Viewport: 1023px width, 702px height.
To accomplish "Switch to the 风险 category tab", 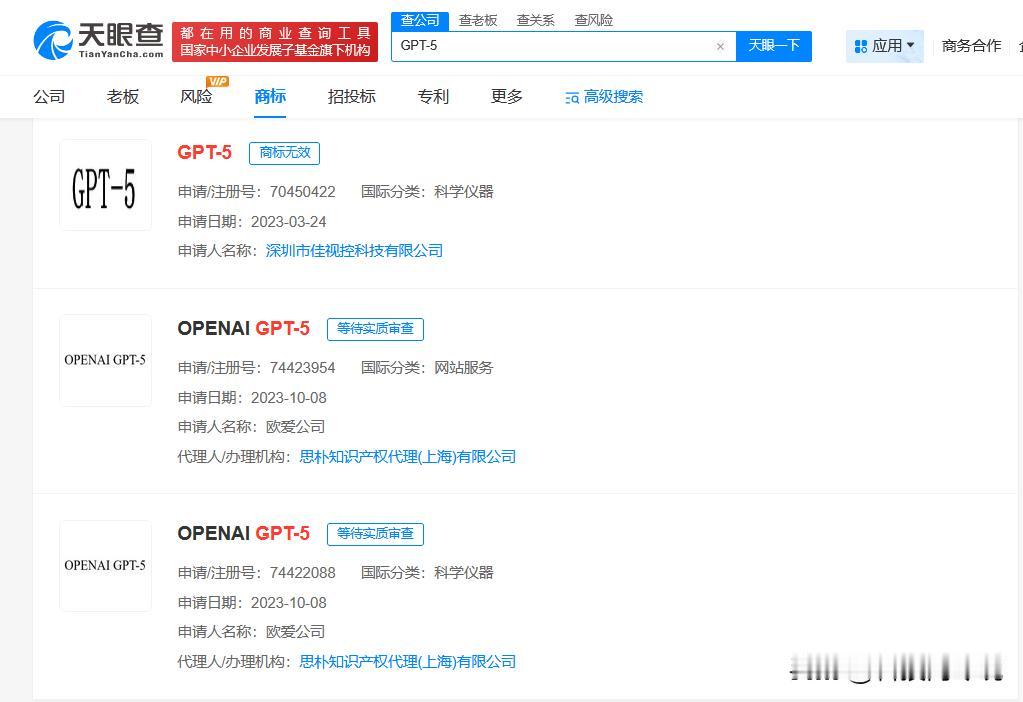I will tap(196, 97).
